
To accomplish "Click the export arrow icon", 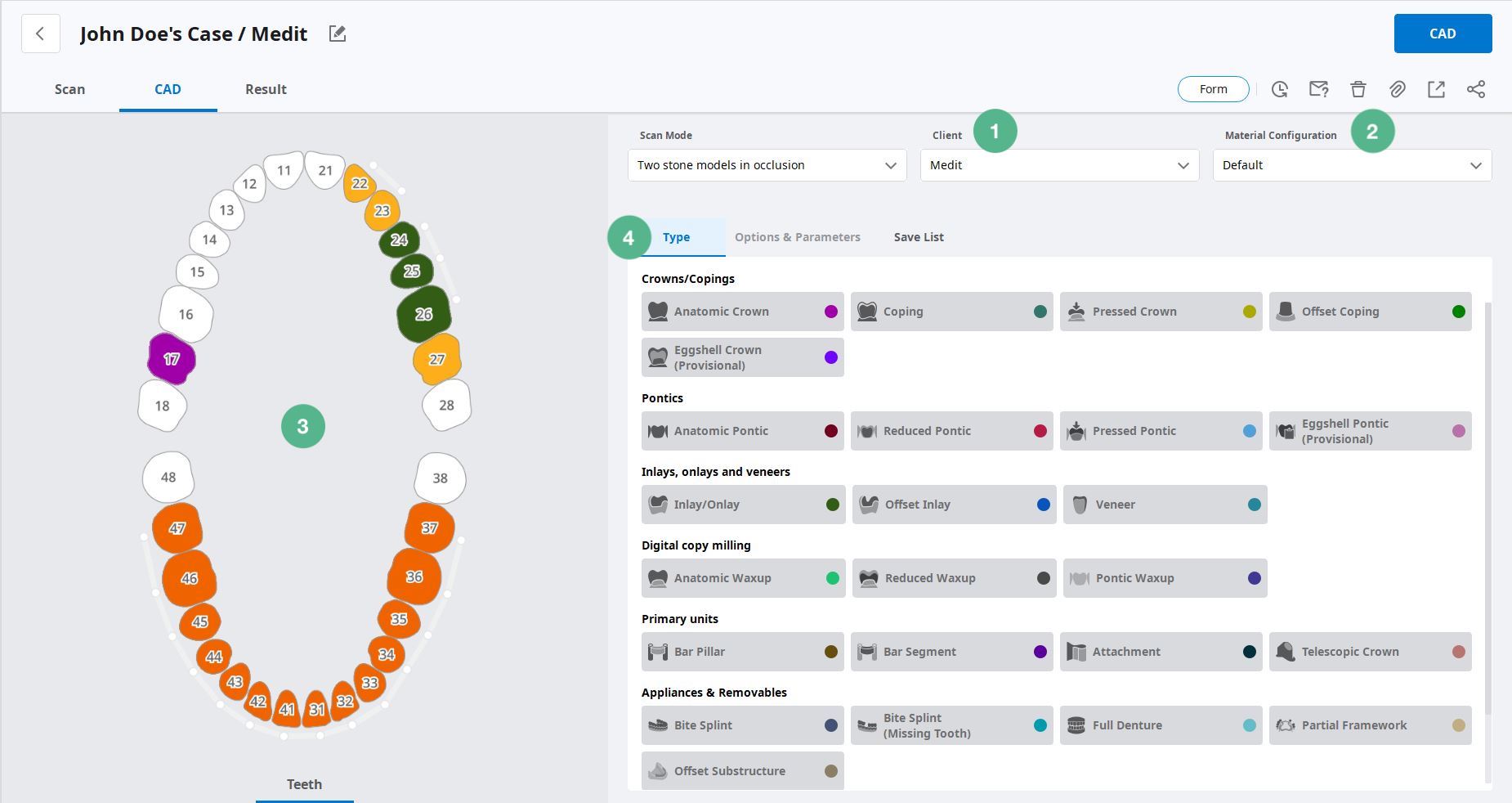I will pos(1436,89).
